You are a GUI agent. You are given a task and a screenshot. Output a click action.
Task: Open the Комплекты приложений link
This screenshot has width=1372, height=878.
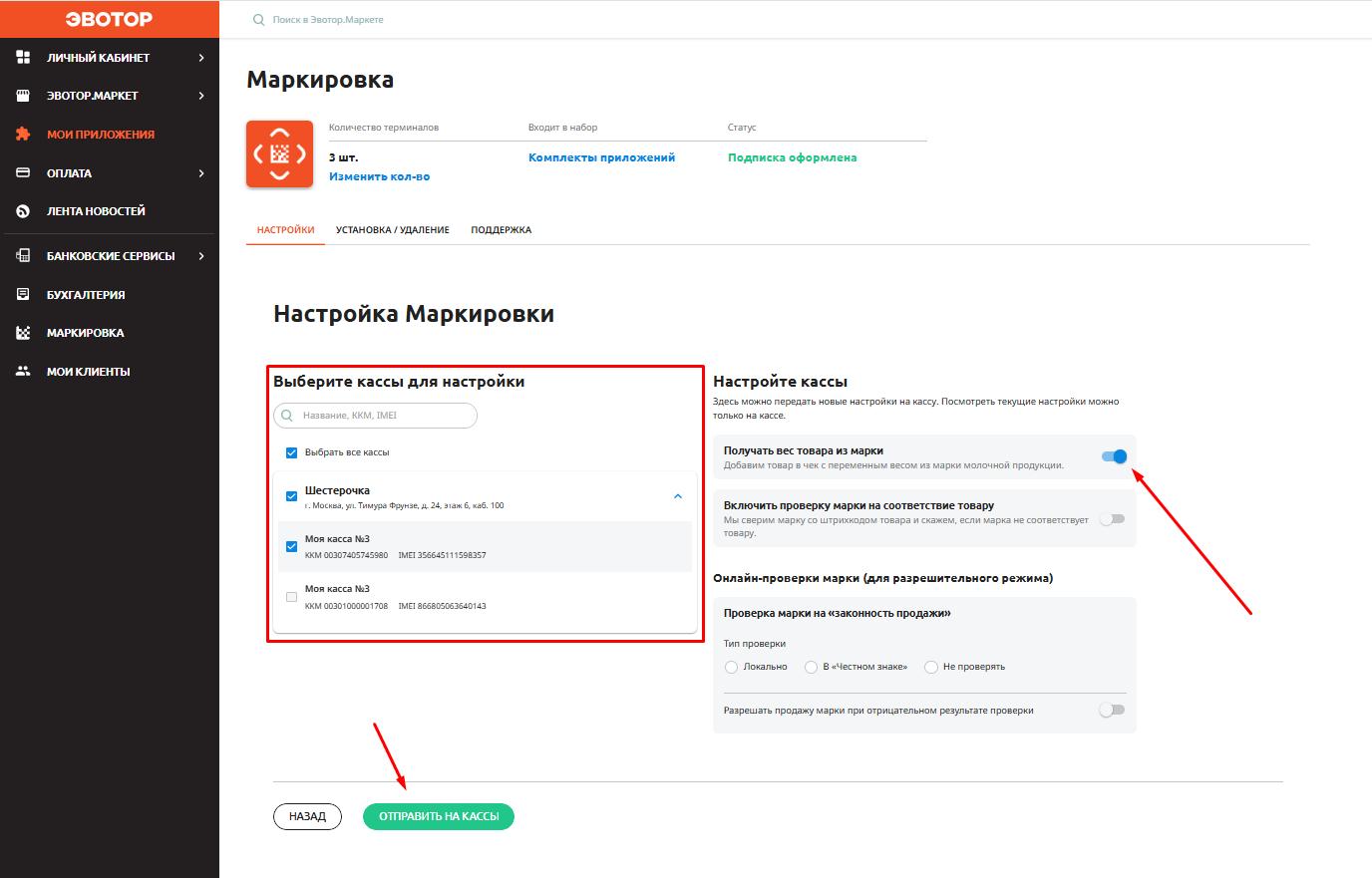(x=602, y=157)
